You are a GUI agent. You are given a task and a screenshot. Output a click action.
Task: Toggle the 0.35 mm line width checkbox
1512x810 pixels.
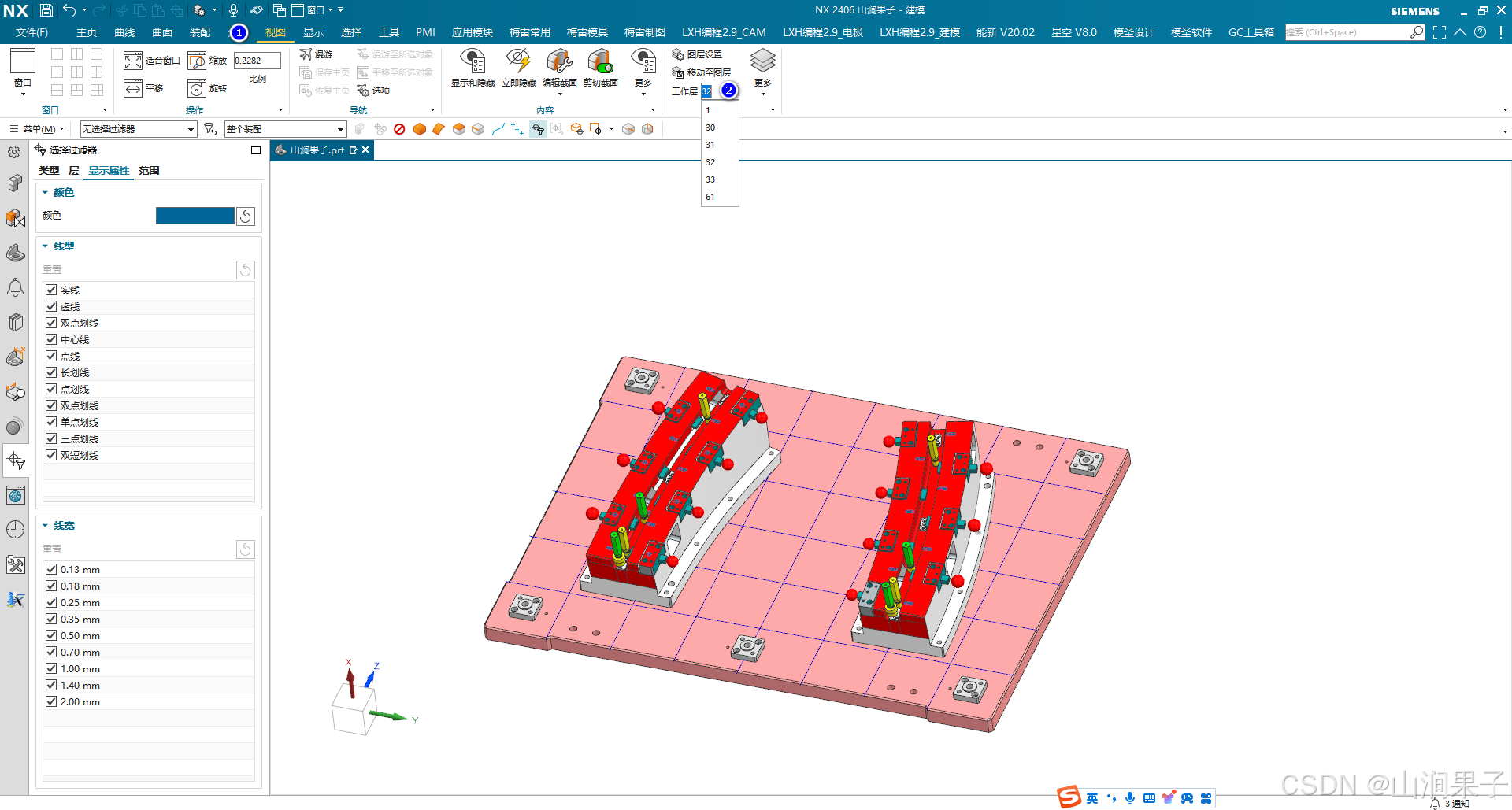click(x=51, y=619)
